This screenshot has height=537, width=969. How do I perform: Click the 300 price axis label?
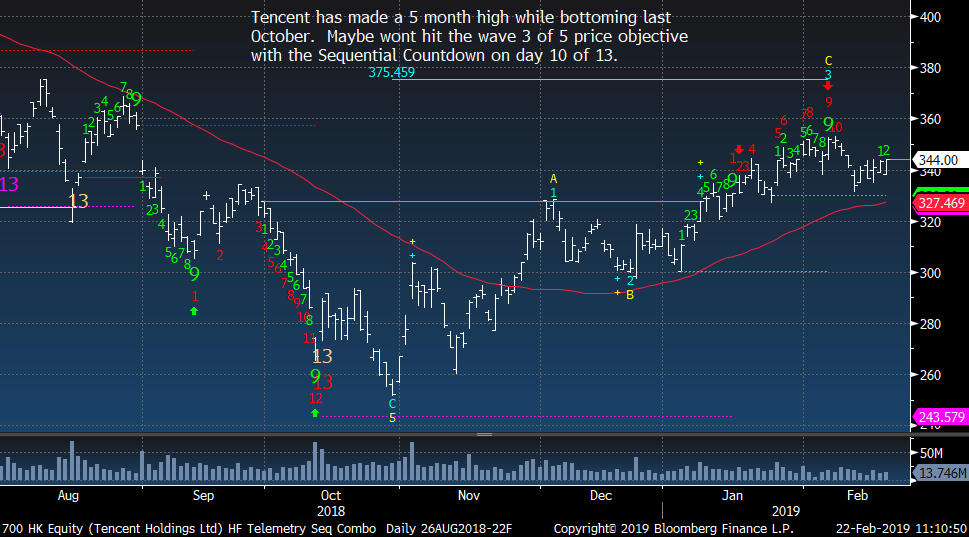(x=930, y=273)
